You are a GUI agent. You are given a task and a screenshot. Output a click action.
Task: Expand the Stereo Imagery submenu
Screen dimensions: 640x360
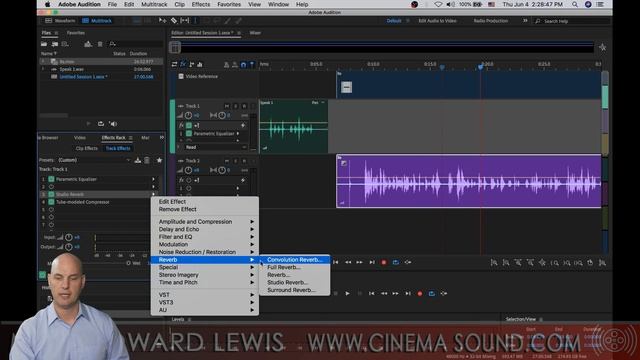click(204, 275)
